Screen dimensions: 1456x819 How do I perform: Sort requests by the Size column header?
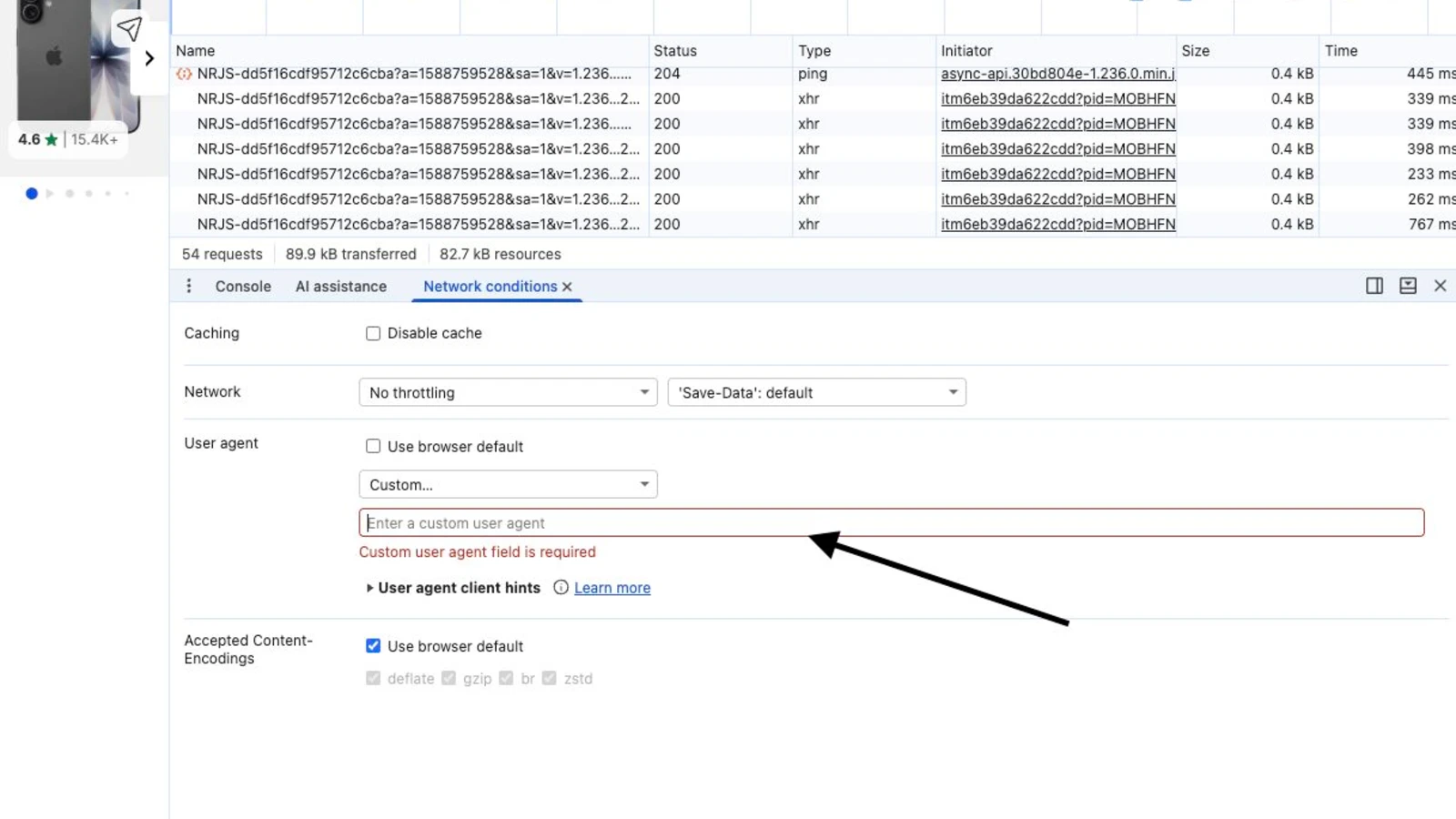coord(1247,51)
